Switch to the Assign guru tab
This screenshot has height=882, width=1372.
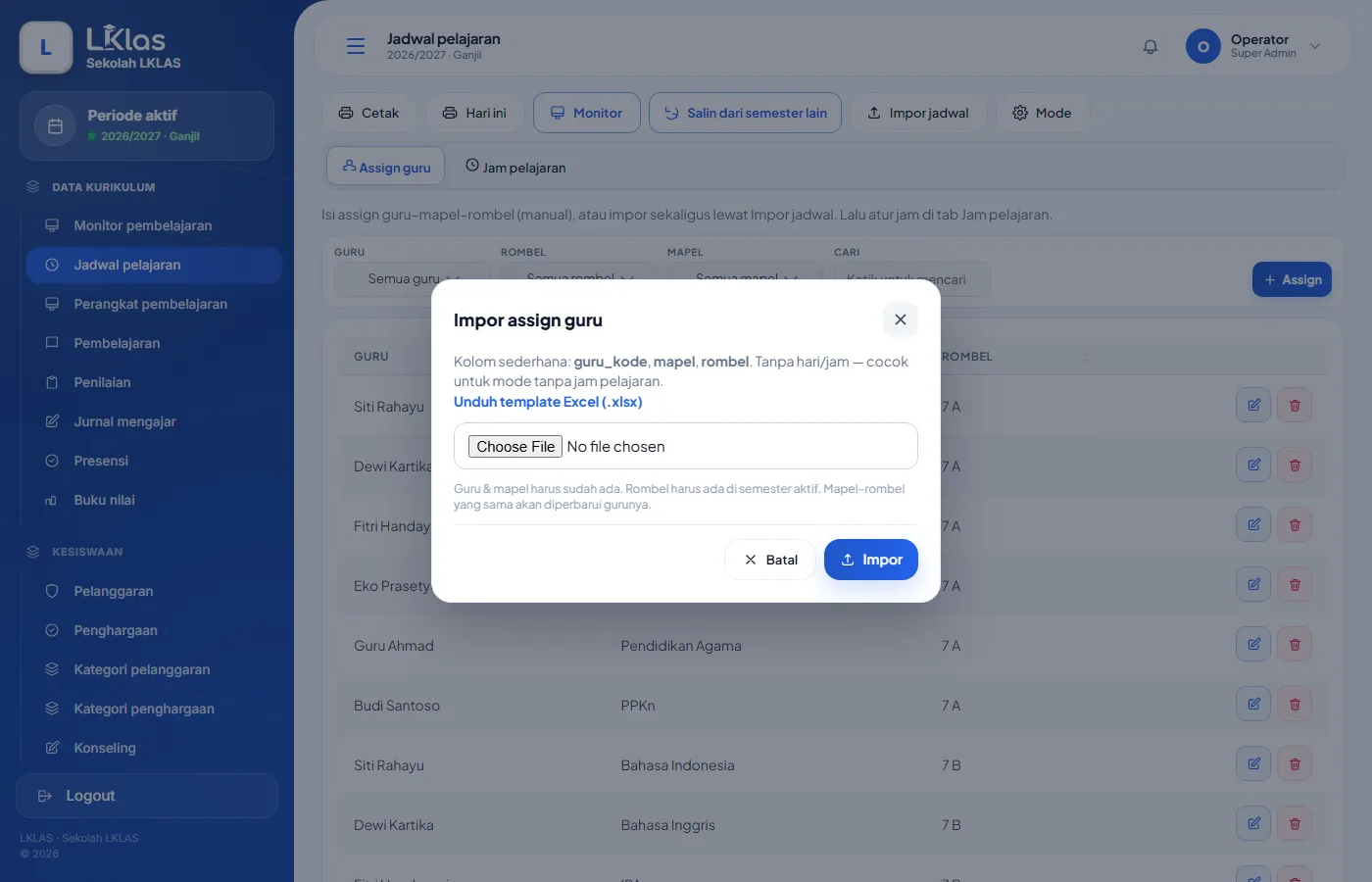(x=386, y=167)
